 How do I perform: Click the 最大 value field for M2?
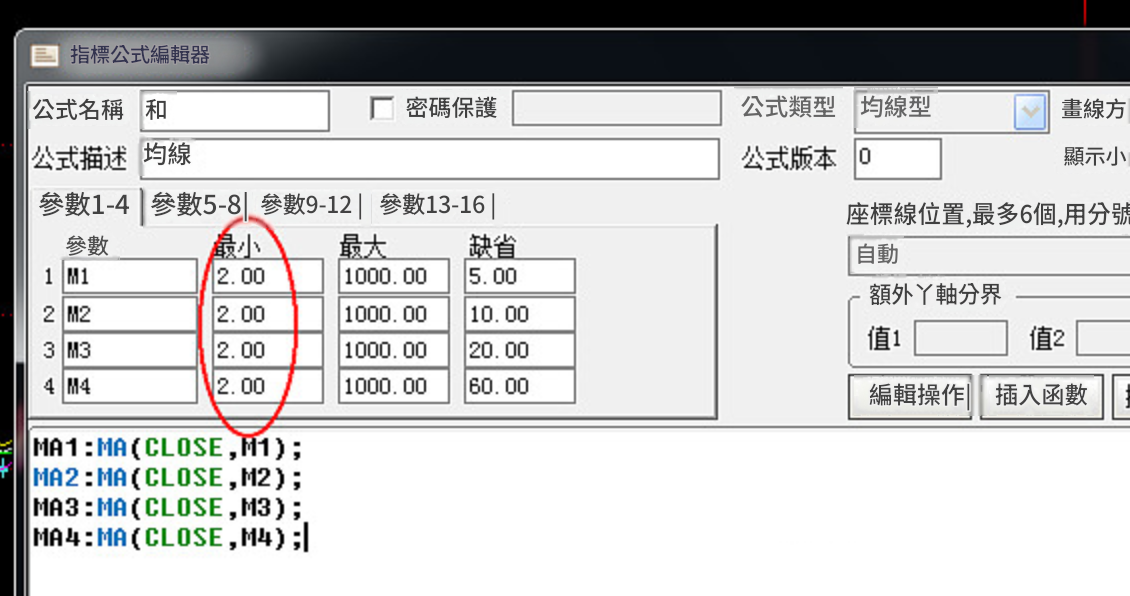(393, 314)
